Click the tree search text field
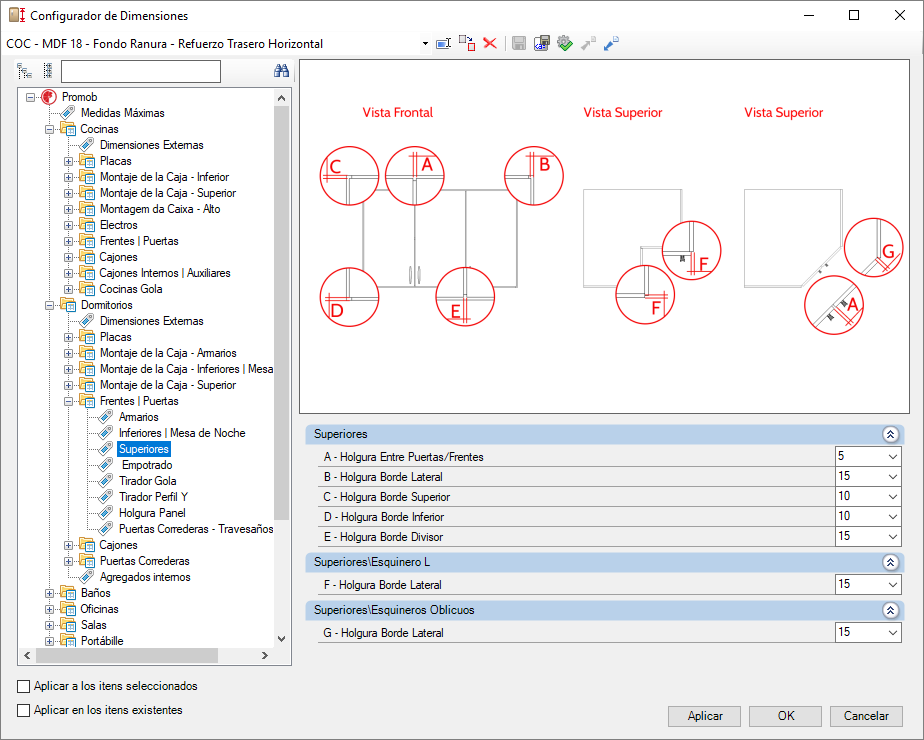 point(141,71)
